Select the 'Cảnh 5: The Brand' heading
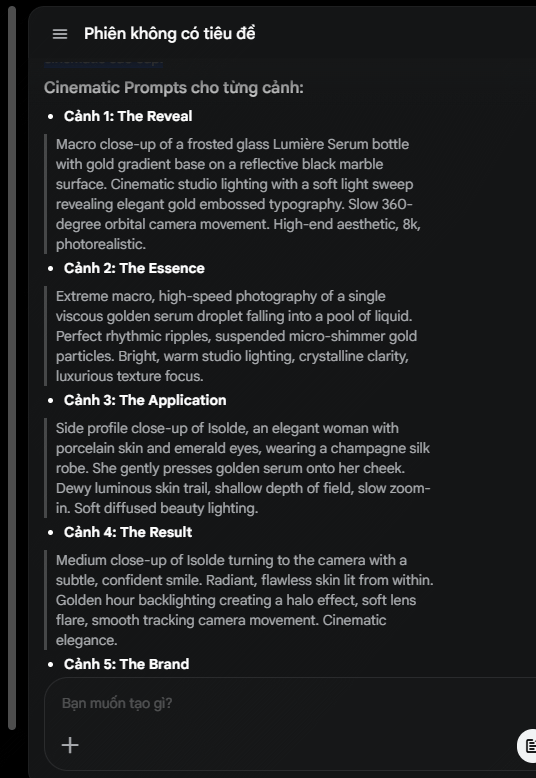This screenshot has height=778, width=536. (x=127, y=664)
